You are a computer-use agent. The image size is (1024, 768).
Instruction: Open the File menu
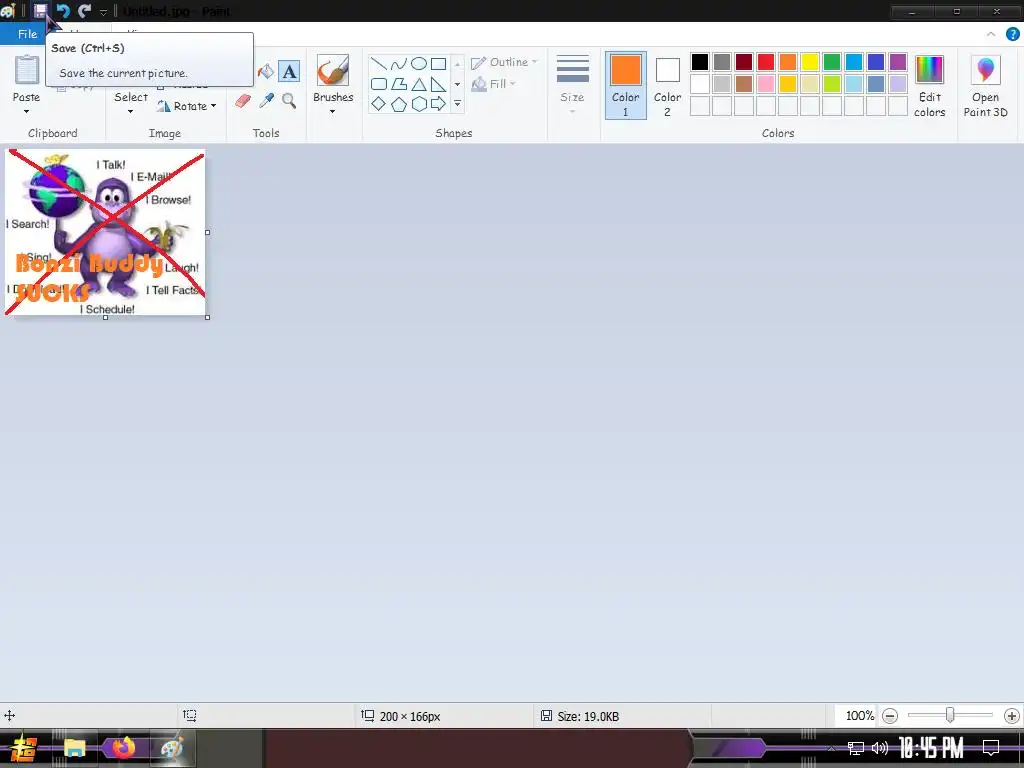point(27,33)
